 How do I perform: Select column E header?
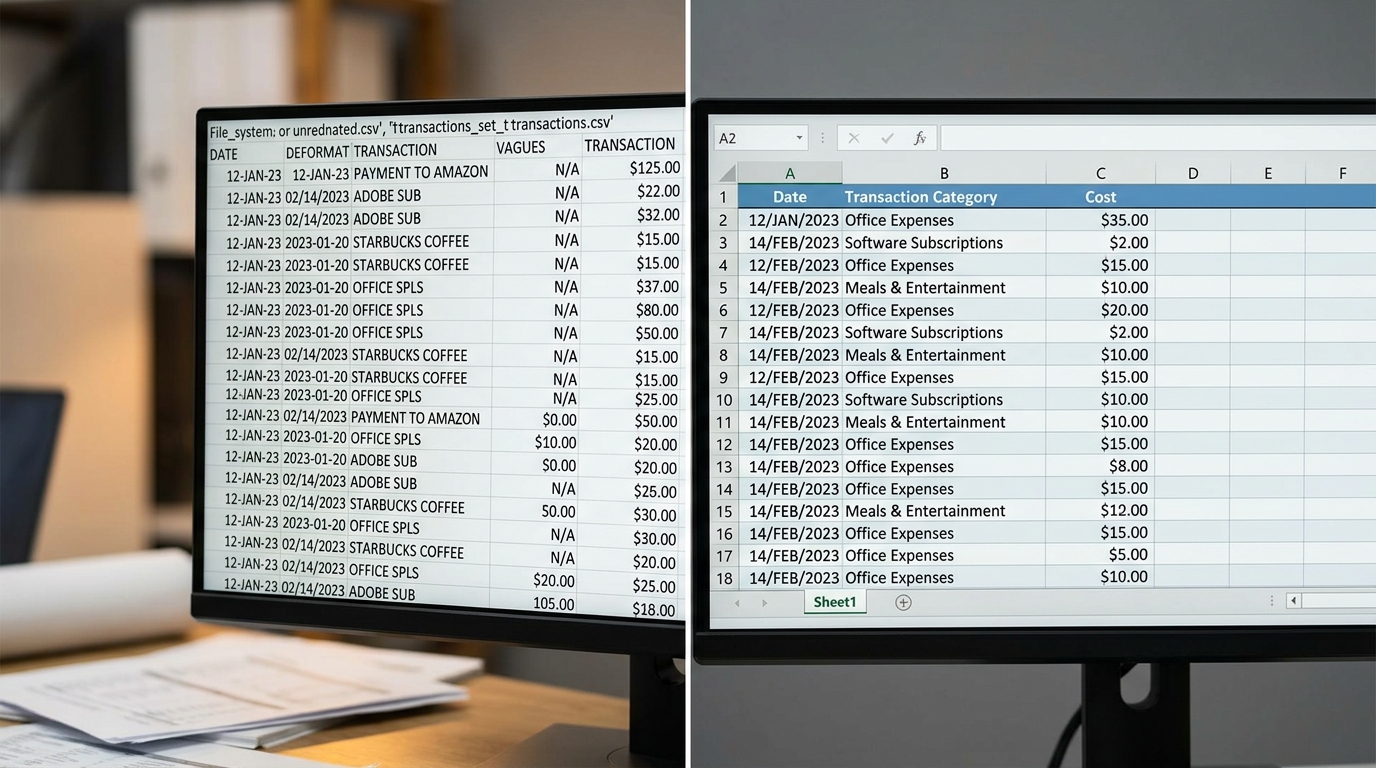point(1268,174)
